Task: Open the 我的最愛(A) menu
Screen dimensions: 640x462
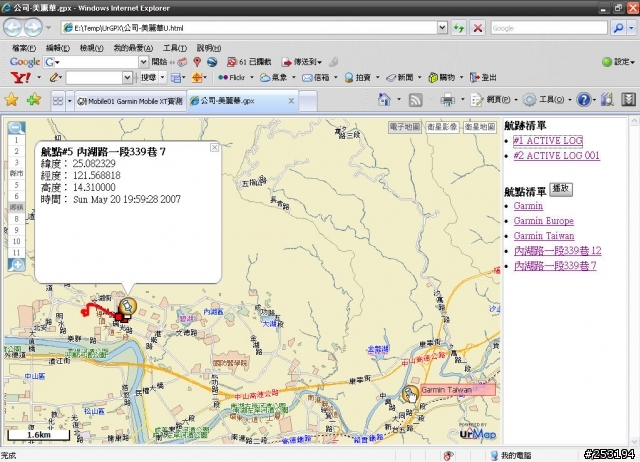Action: pyautogui.click(x=133, y=48)
